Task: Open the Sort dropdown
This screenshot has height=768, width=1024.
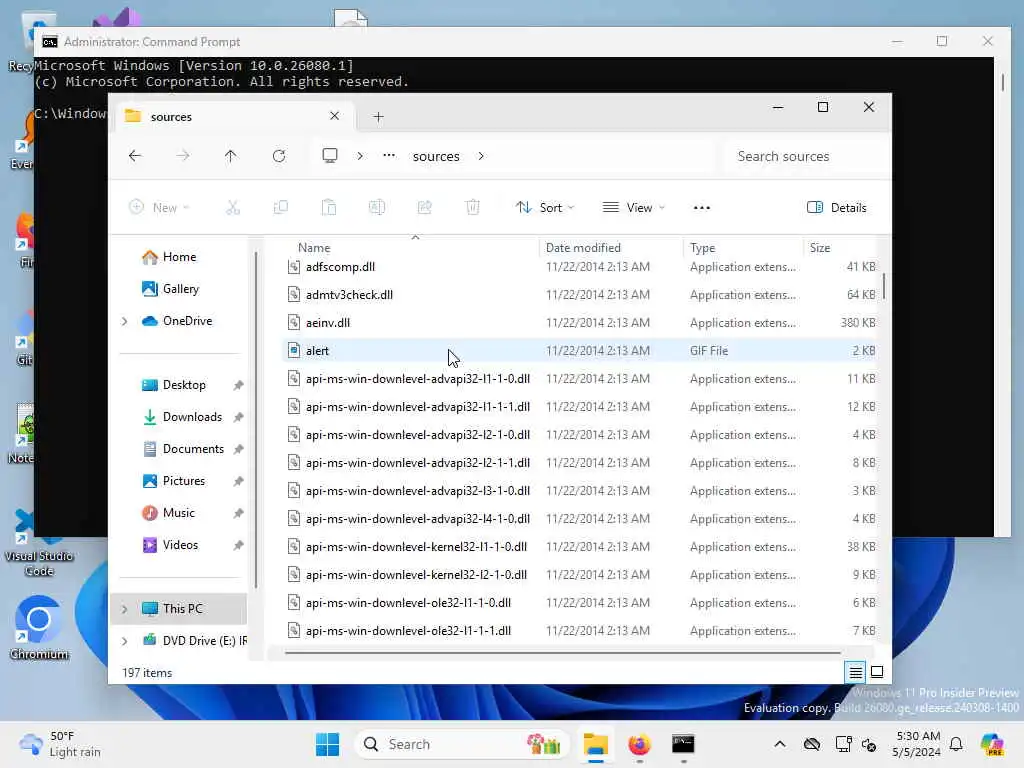Action: click(545, 208)
